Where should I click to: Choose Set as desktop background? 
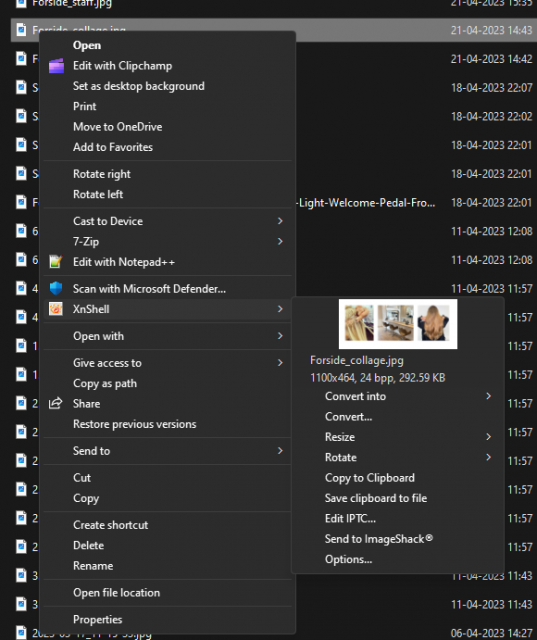coord(139,86)
